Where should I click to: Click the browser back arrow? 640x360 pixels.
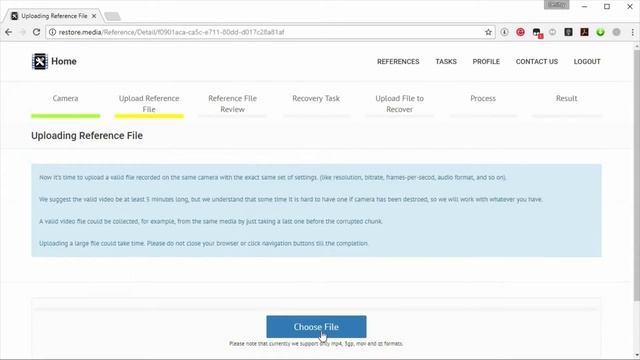(9, 32)
